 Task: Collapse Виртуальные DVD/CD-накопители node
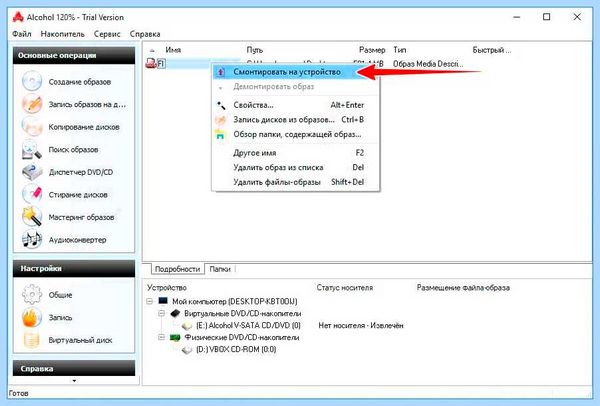pos(161,313)
